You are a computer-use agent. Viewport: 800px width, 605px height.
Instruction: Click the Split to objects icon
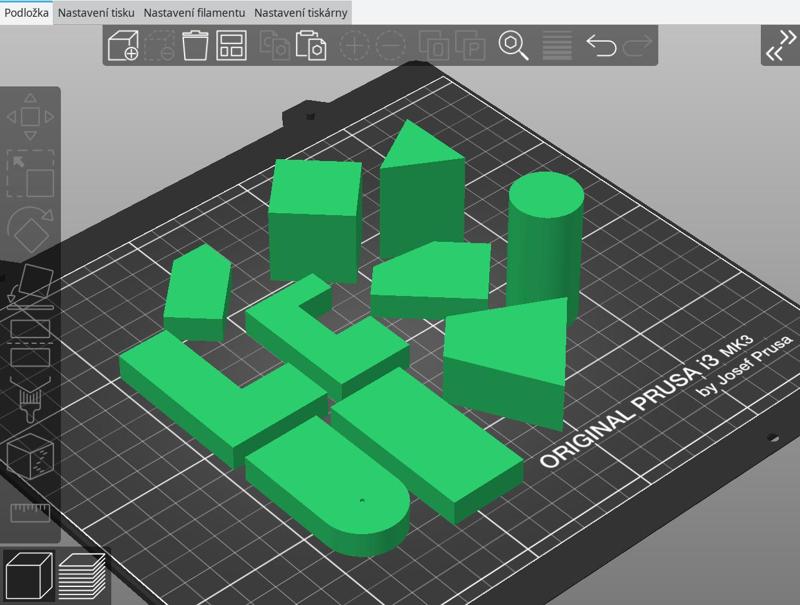point(434,45)
